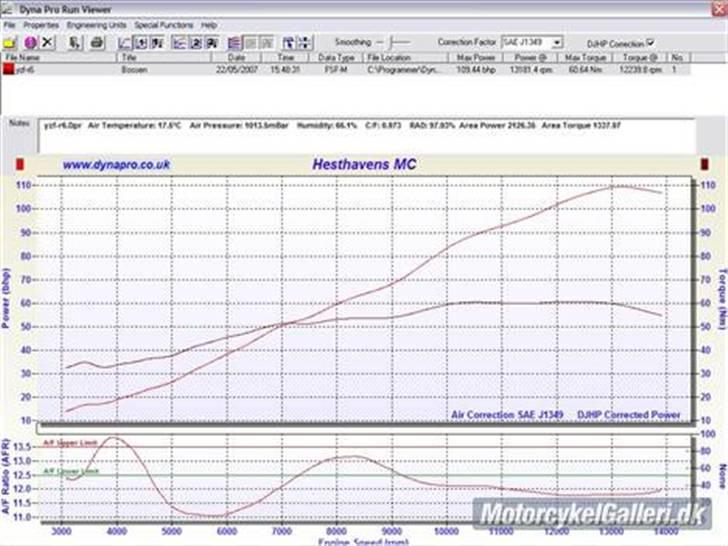Click the toolbar icon left of the printer
The width and height of the screenshot is (728, 546).
pos(74,43)
